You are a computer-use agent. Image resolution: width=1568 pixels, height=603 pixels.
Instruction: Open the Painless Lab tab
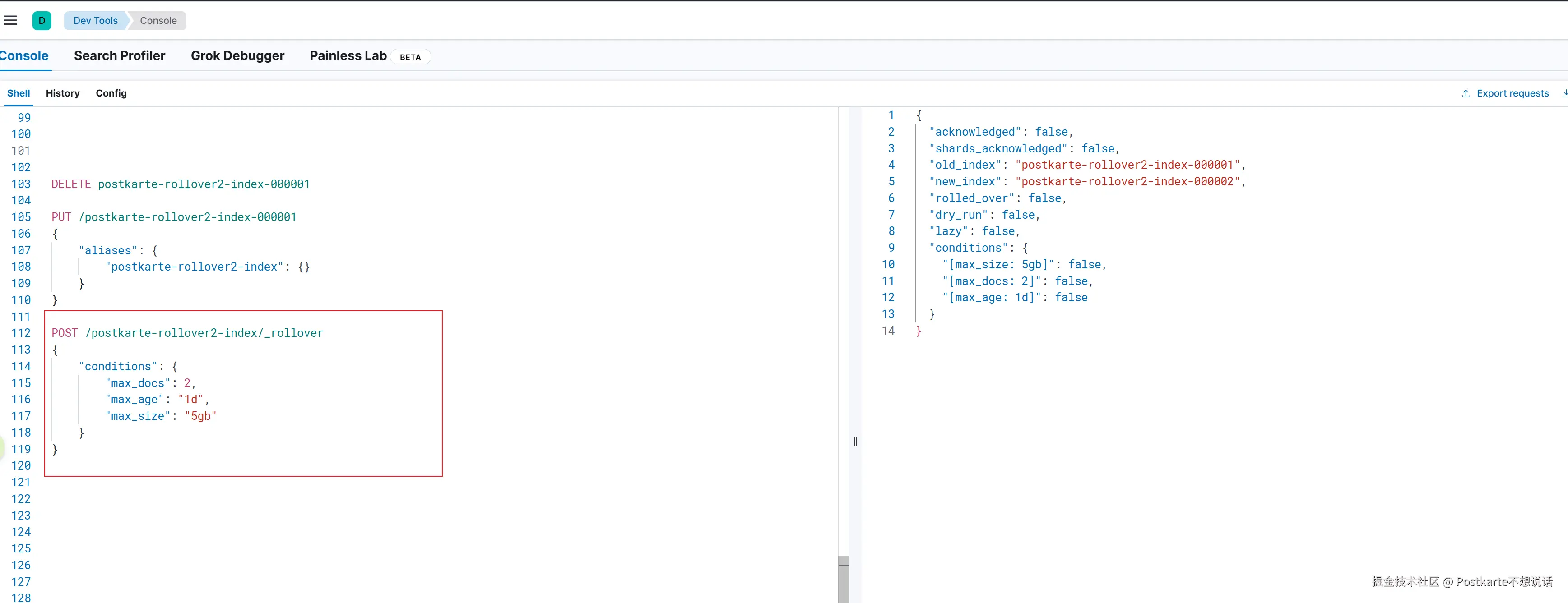coord(348,55)
